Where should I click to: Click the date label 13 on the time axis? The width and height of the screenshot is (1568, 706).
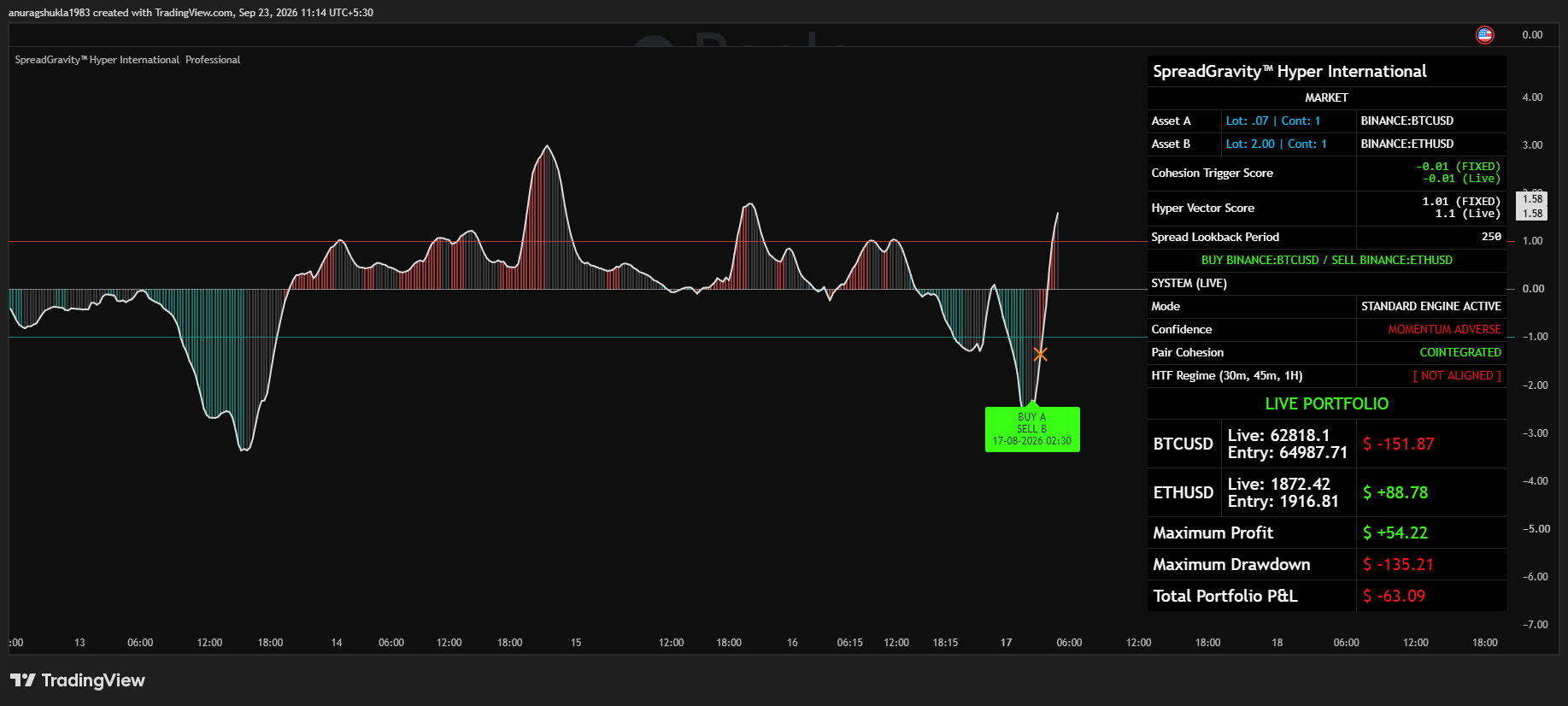tap(79, 643)
